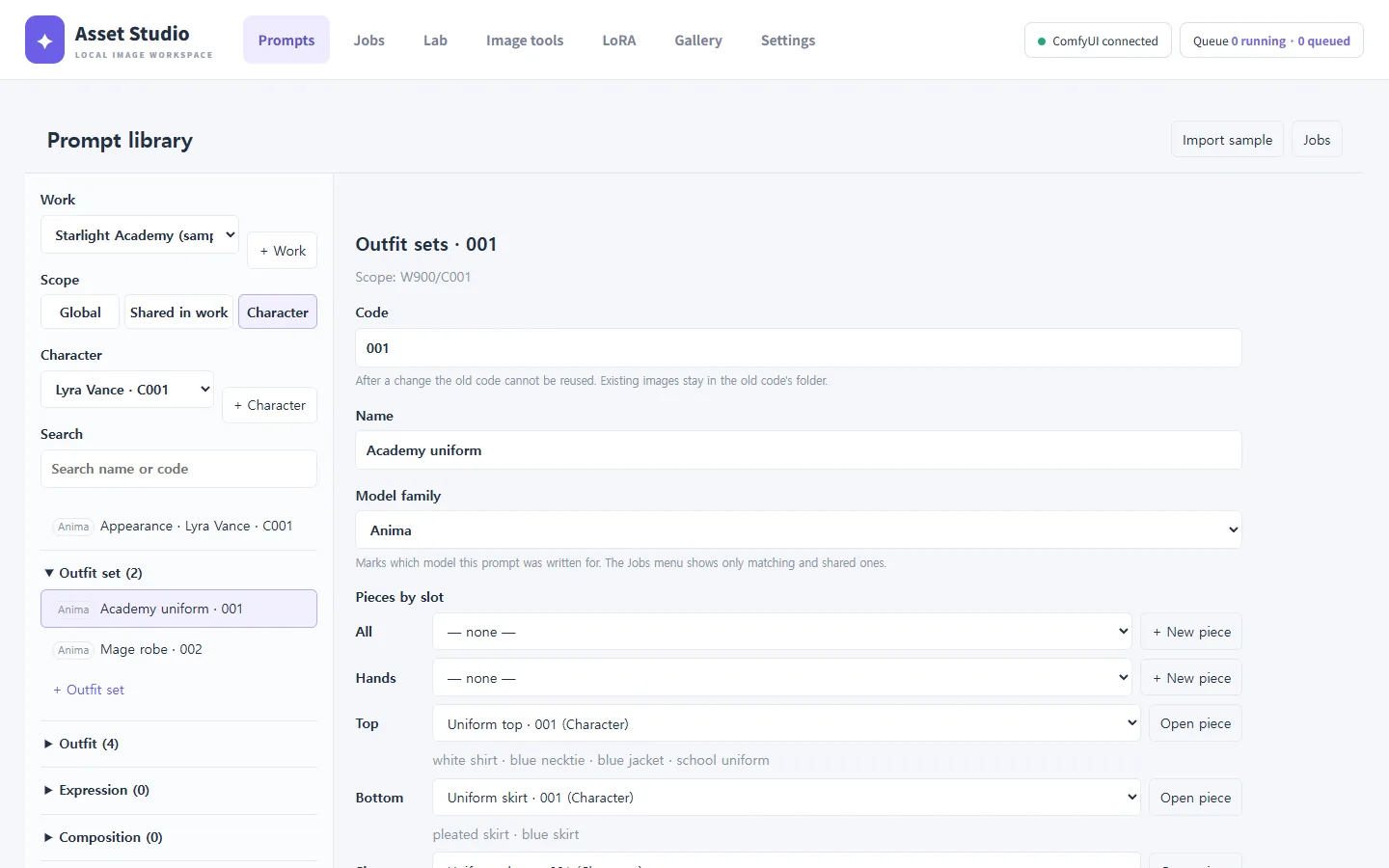Click the Import sample button
1389x868 pixels.
click(1227, 140)
